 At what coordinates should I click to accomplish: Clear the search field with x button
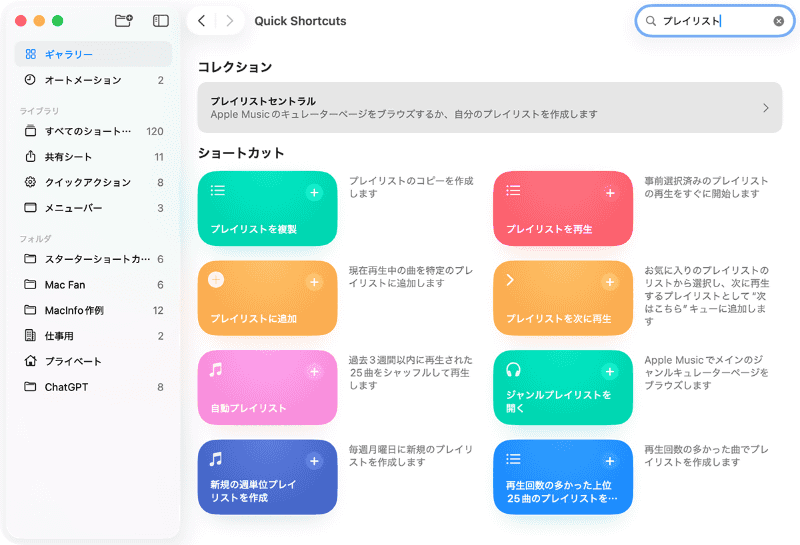pyautogui.click(x=779, y=21)
